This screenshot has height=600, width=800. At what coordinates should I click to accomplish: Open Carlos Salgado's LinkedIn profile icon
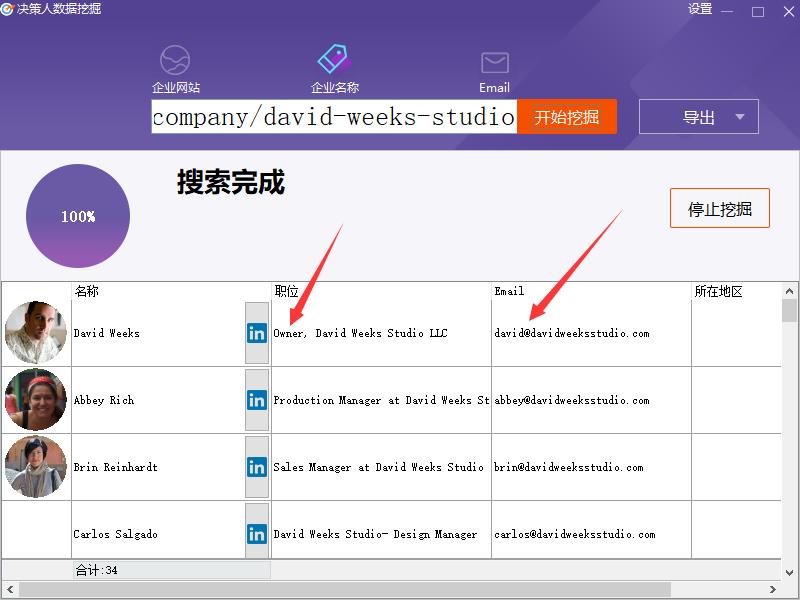pos(257,534)
